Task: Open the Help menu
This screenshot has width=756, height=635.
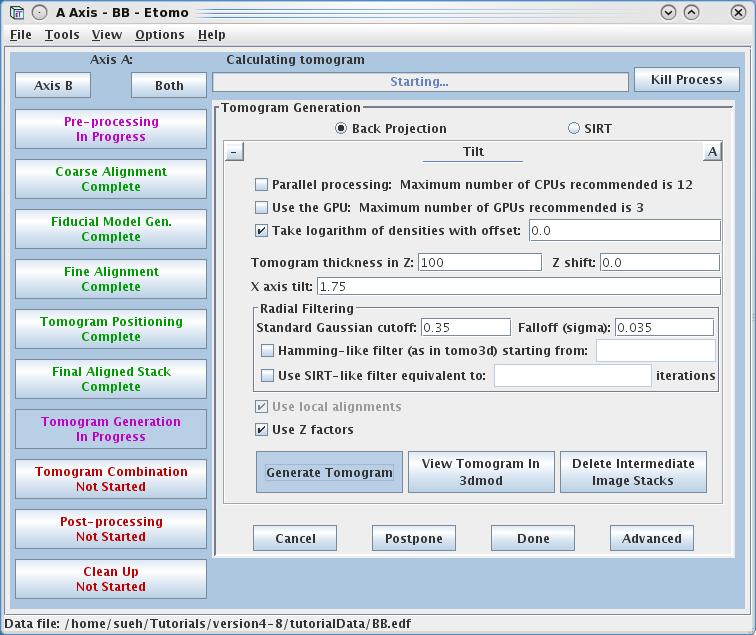Action: click(212, 35)
